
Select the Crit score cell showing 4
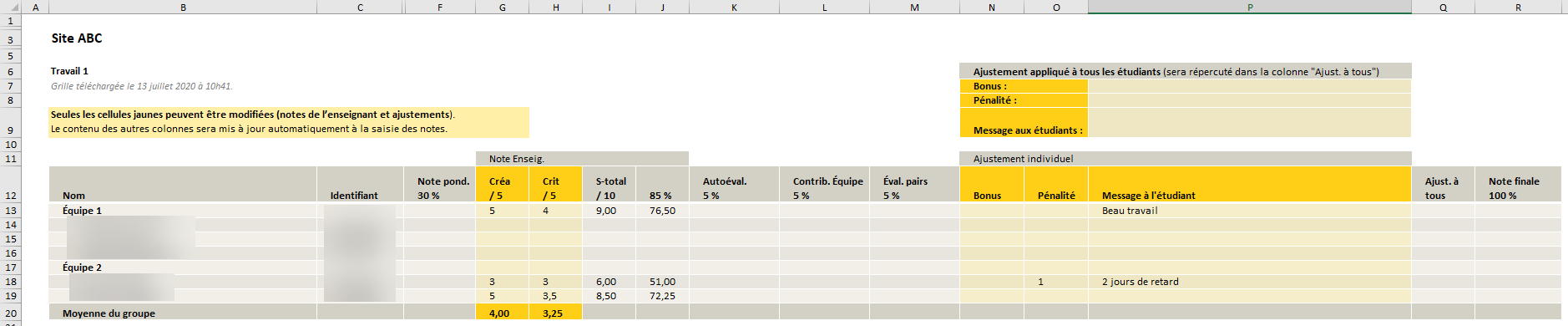click(555, 211)
